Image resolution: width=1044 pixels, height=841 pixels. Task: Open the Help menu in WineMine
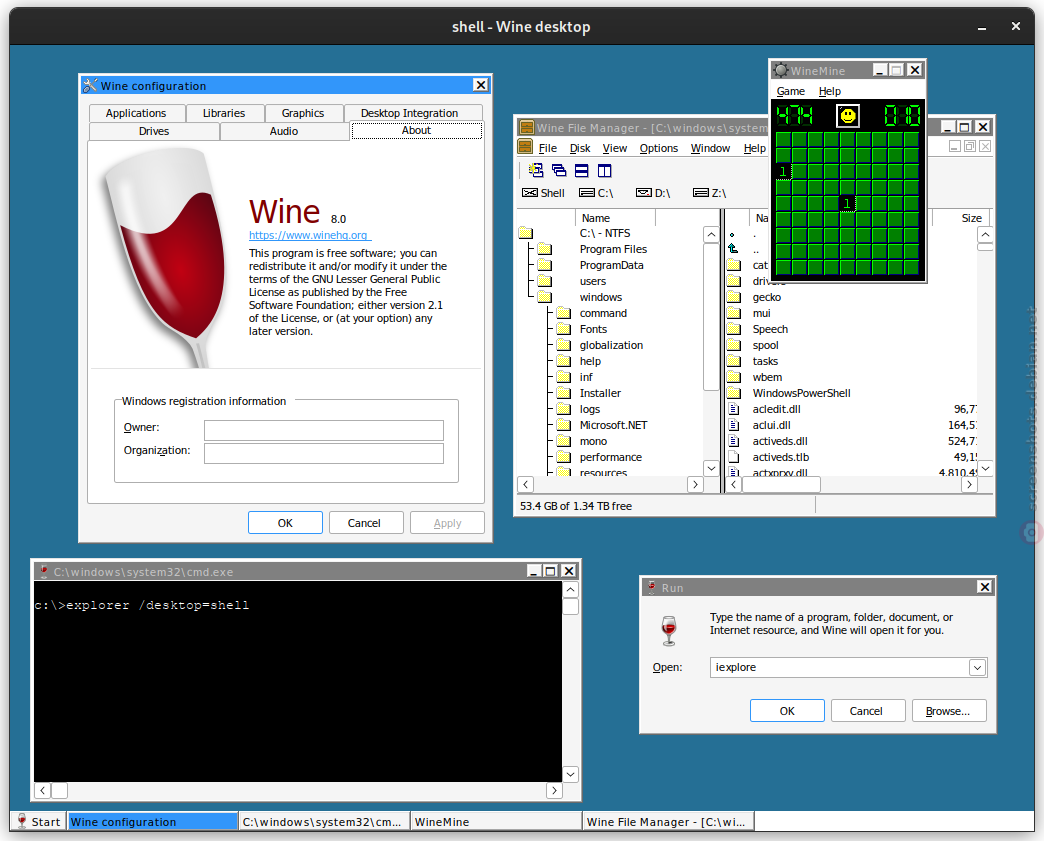pyautogui.click(x=830, y=91)
